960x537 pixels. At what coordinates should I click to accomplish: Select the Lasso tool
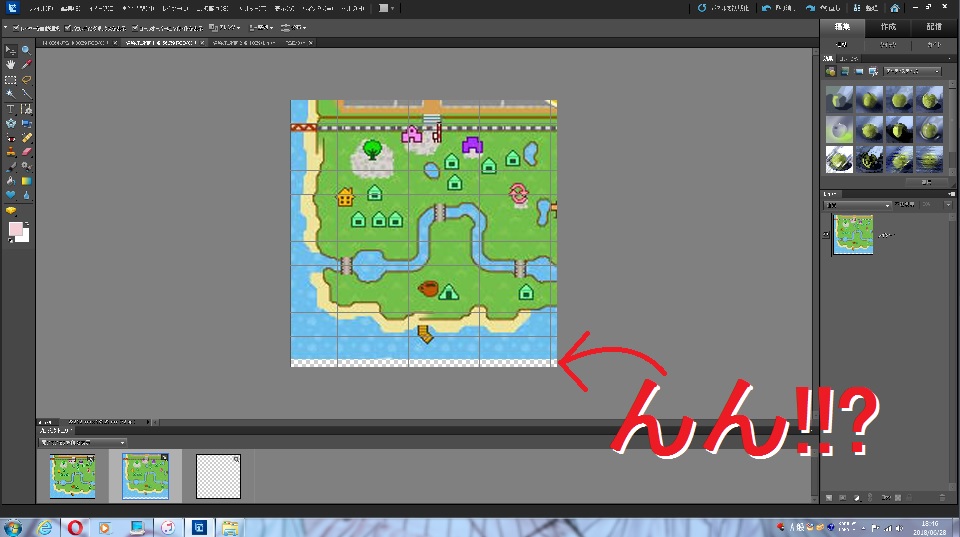[x=26, y=80]
